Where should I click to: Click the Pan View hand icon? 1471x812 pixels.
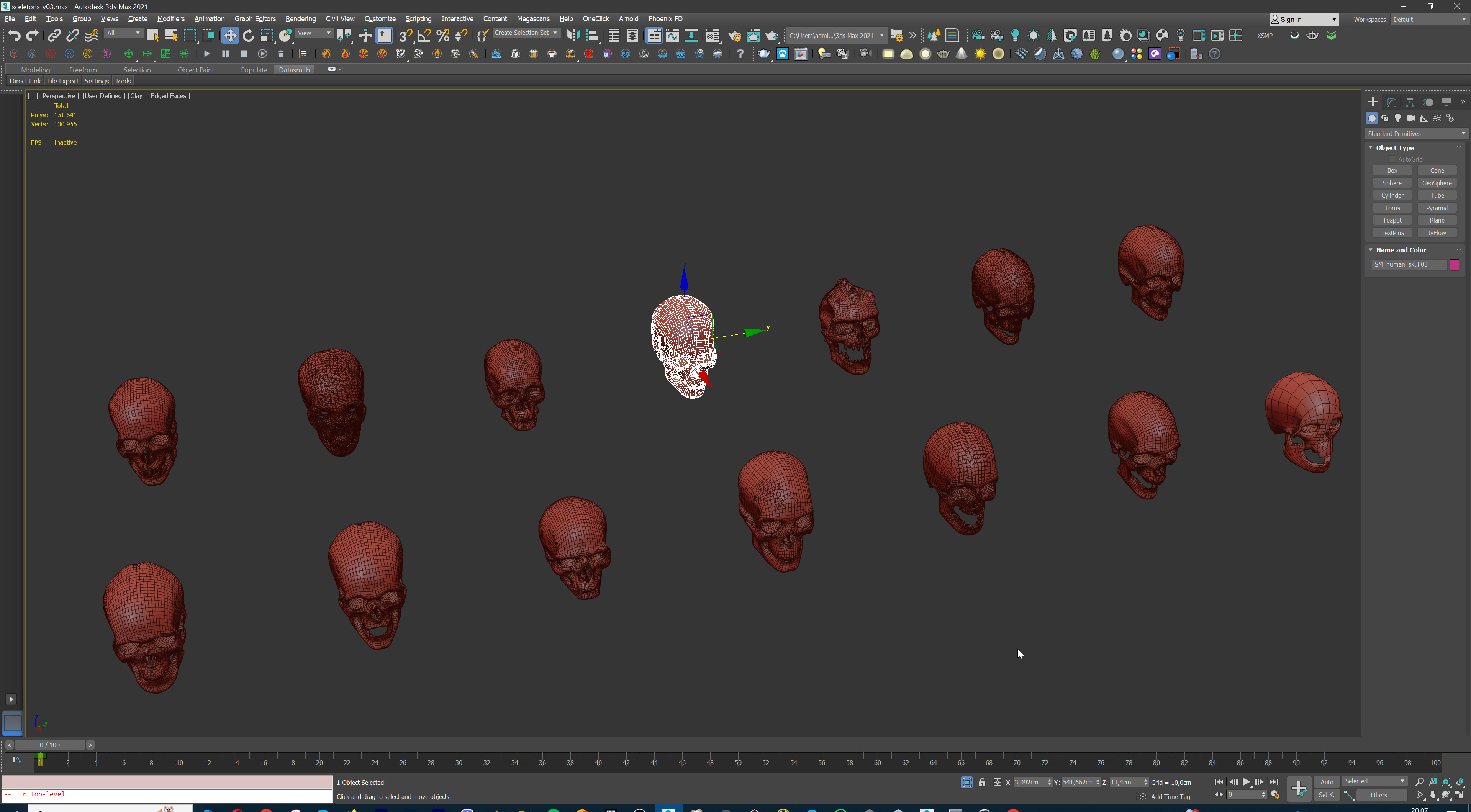[x=1433, y=795]
